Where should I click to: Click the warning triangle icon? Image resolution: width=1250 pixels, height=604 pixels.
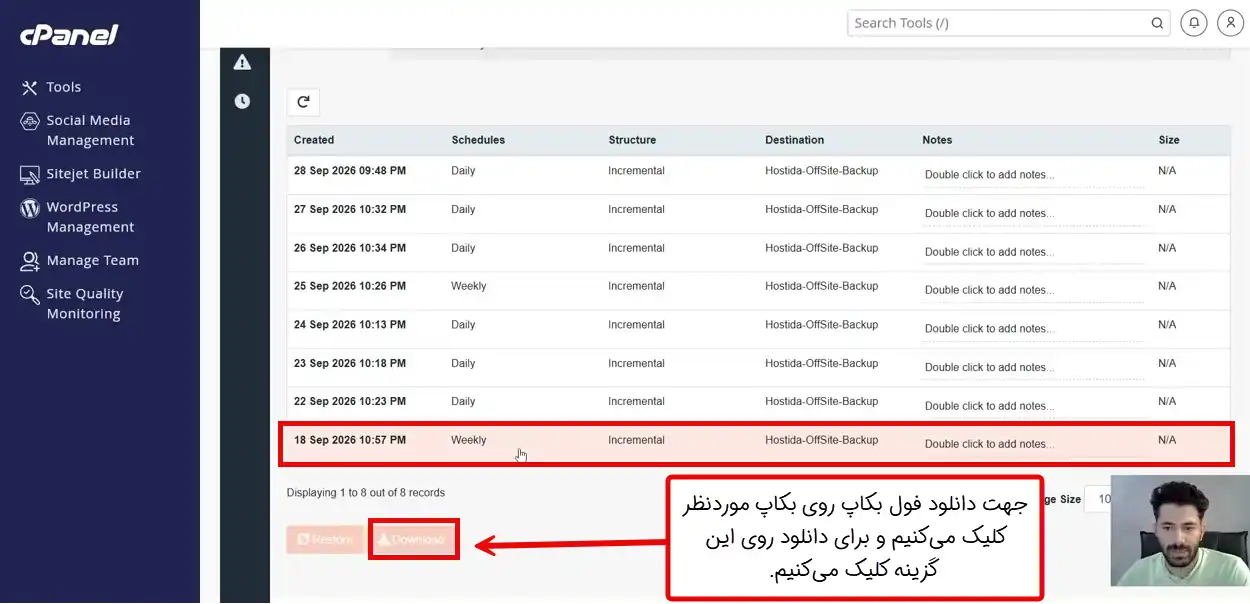(x=242, y=63)
